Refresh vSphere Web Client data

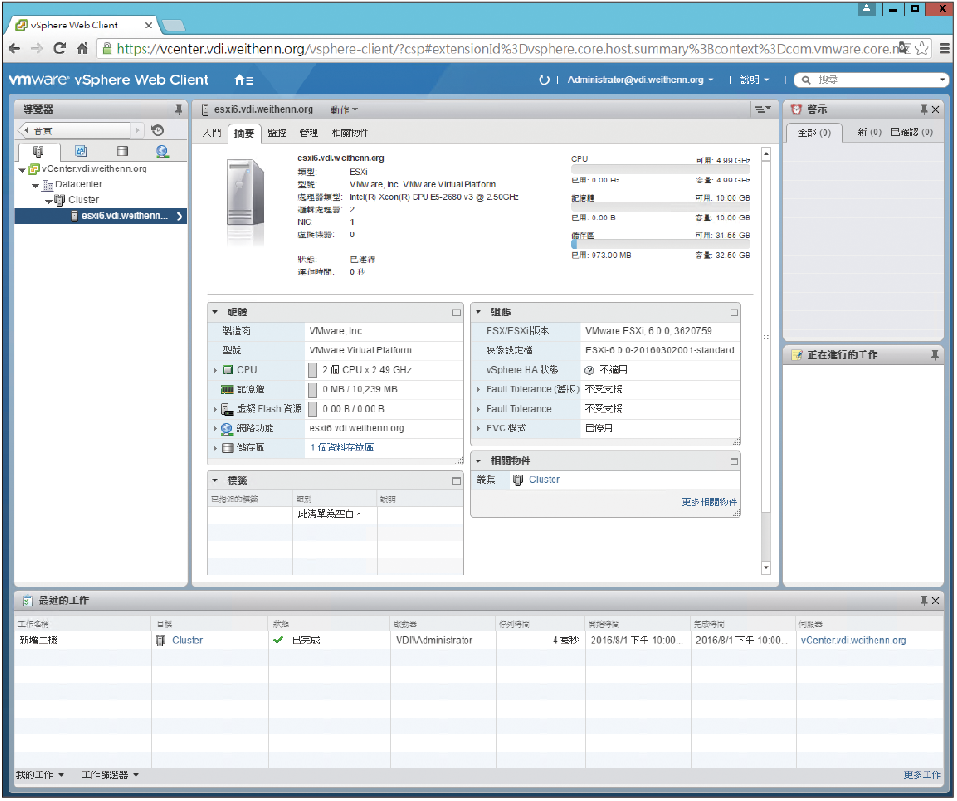click(x=544, y=80)
